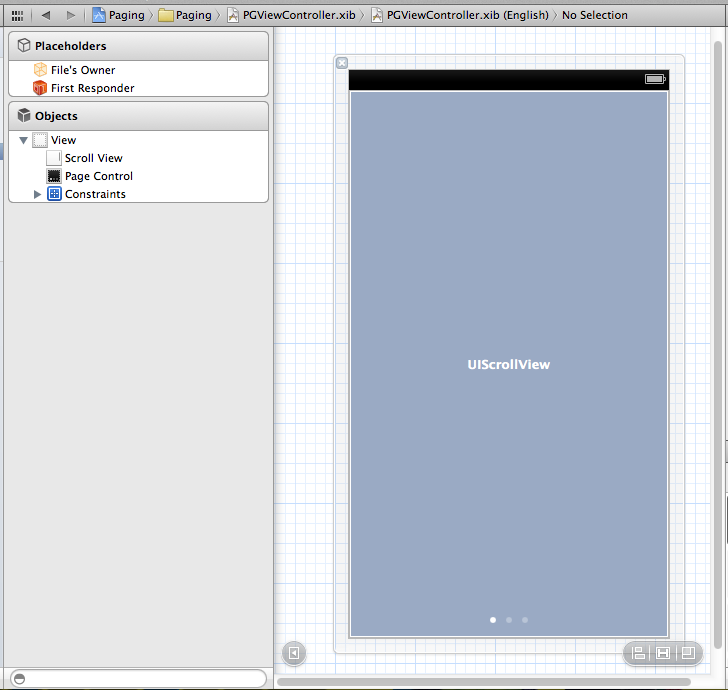The image size is (728, 690).
Task: Go forward with the right arrow
Action: click(x=71, y=15)
